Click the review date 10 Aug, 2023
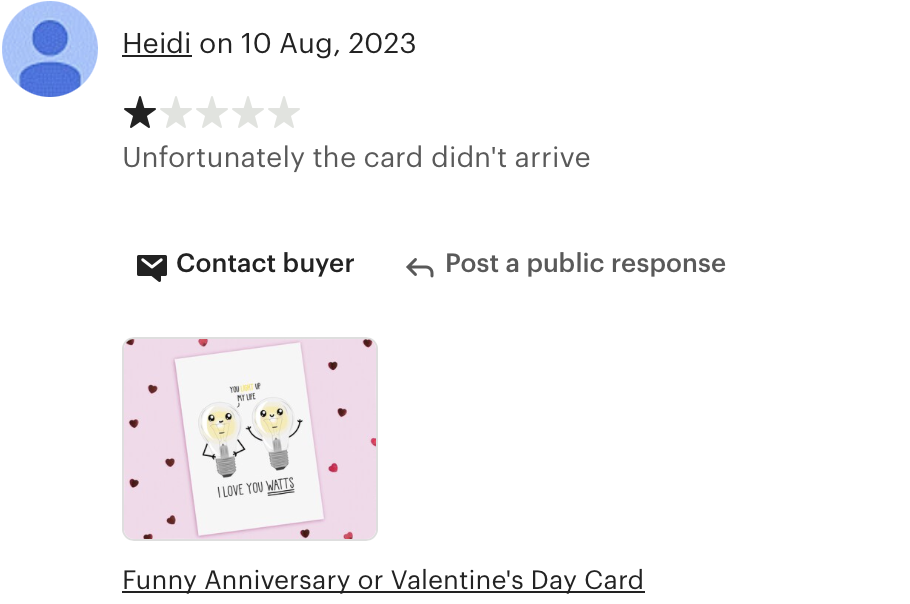The image size is (910, 604). 328,44
